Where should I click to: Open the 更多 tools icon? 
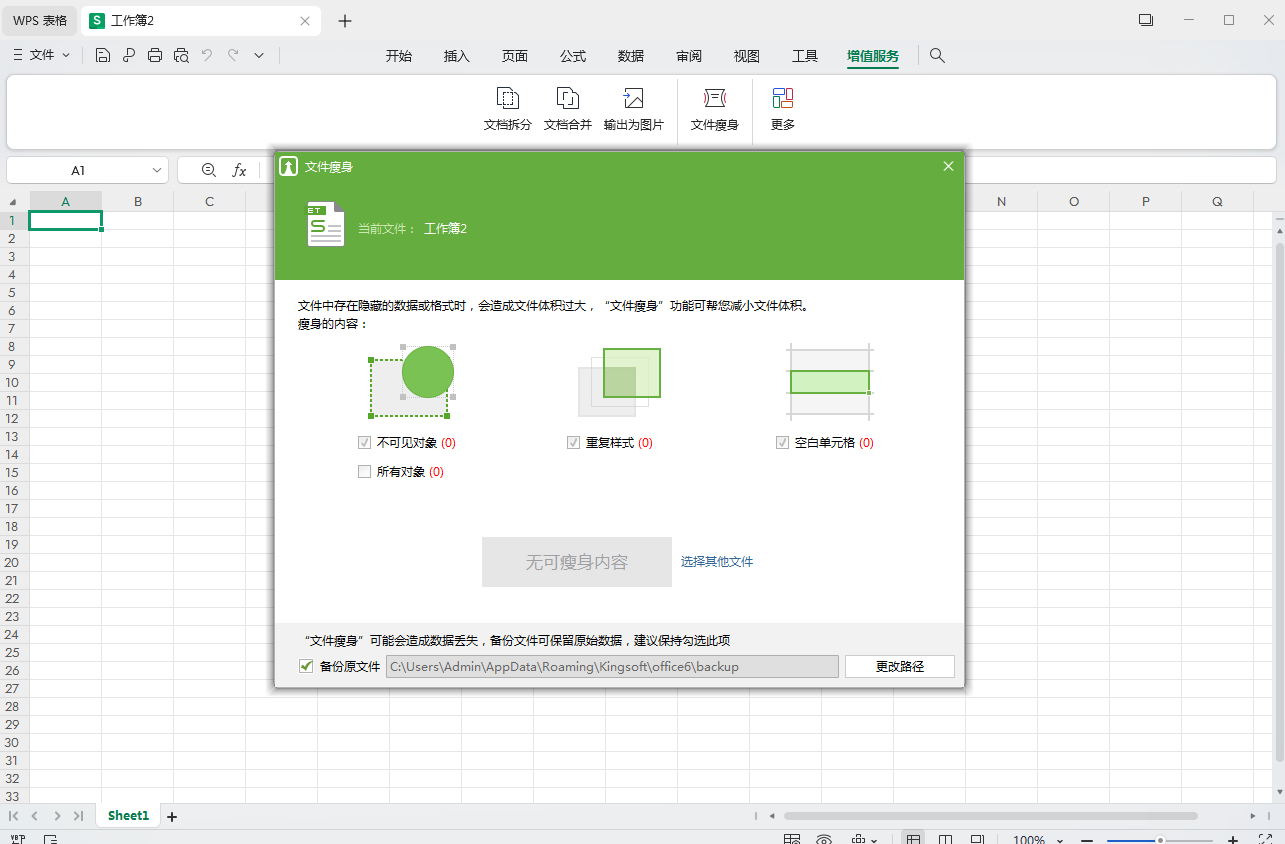[x=782, y=108]
